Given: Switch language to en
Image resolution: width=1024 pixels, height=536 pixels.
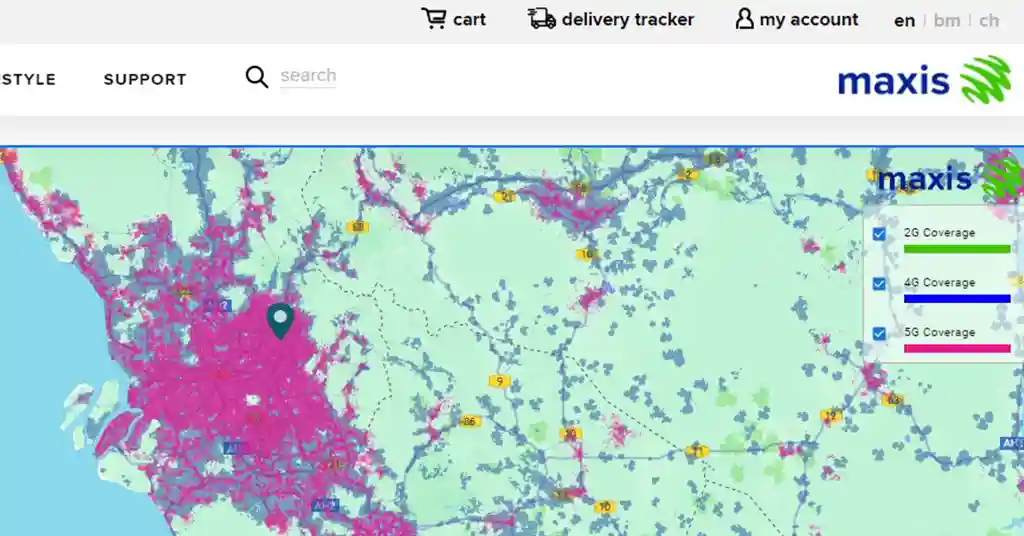Looking at the screenshot, I should coord(904,21).
